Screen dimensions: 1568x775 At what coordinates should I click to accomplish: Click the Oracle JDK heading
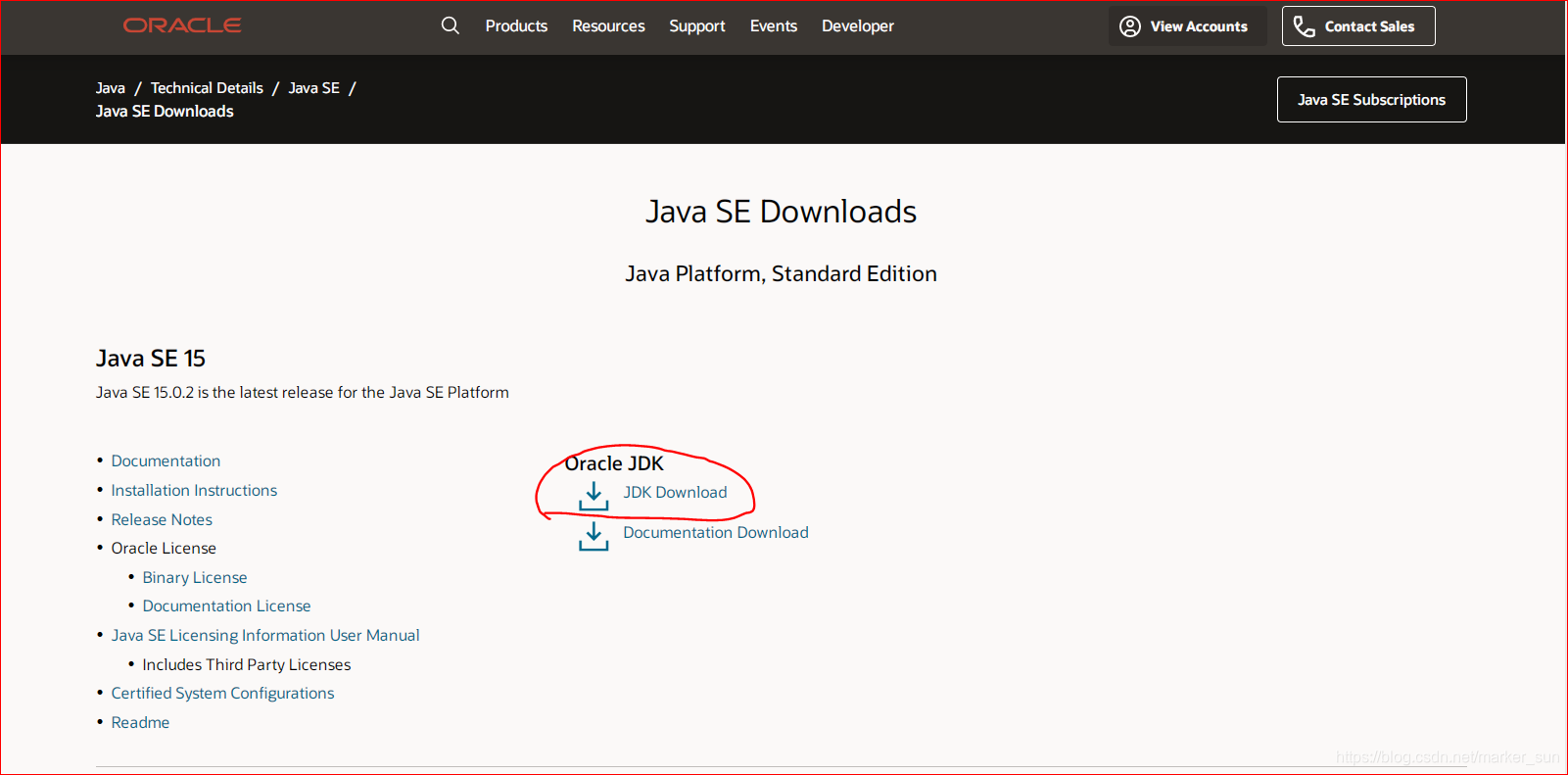(x=614, y=463)
